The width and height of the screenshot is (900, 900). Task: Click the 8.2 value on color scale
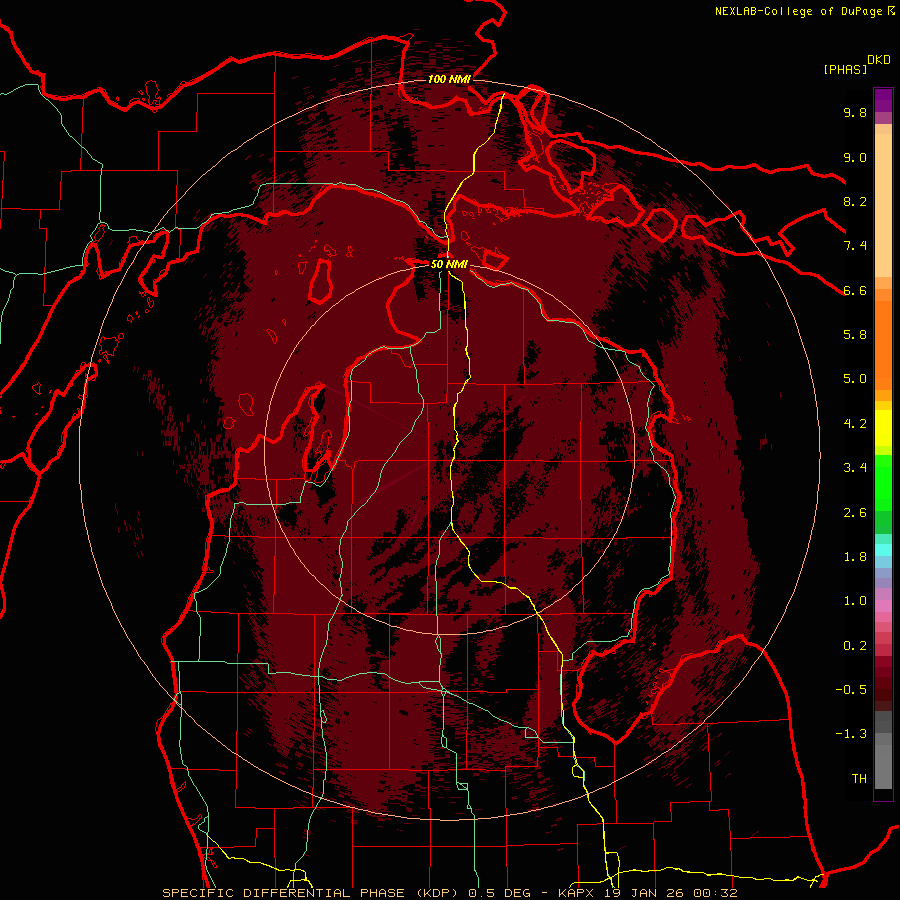tap(855, 201)
